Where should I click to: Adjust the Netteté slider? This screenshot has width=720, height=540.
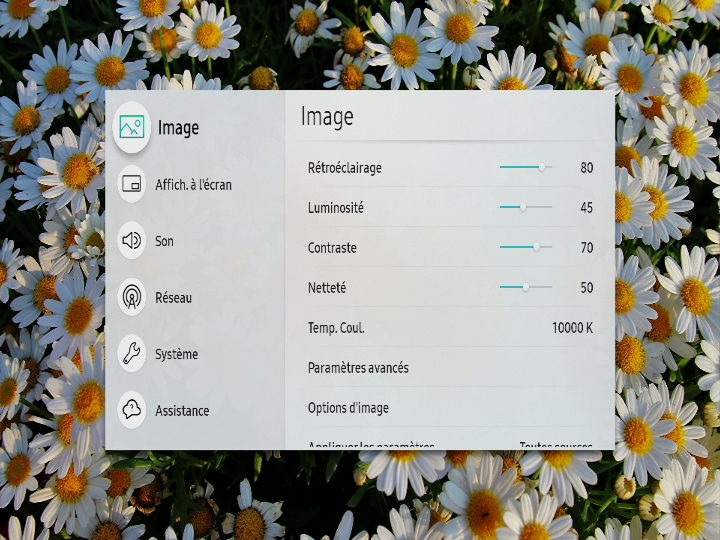pyautogui.click(x=525, y=287)
